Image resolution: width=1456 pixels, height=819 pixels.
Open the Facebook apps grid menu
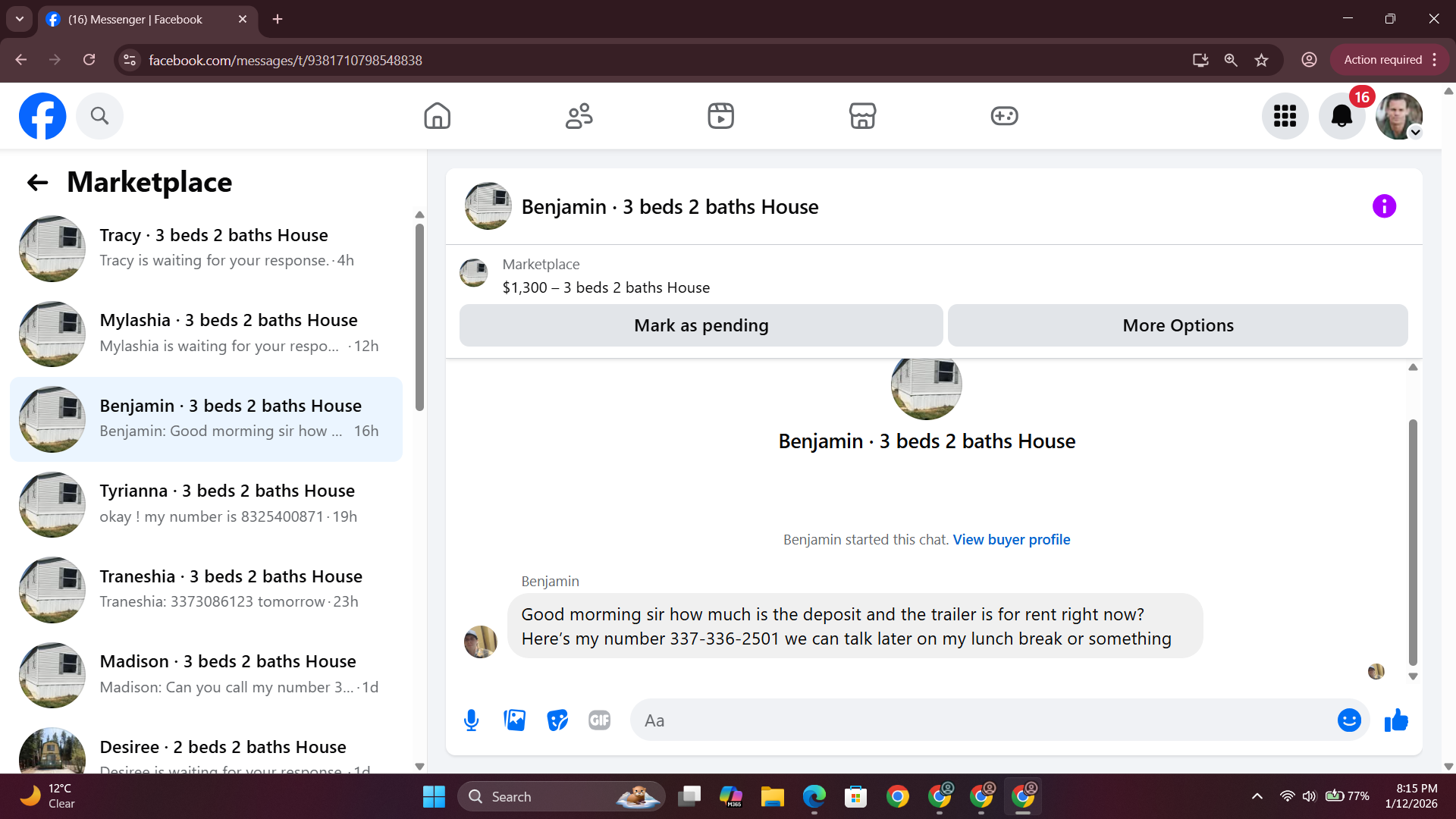(1285, 116)
